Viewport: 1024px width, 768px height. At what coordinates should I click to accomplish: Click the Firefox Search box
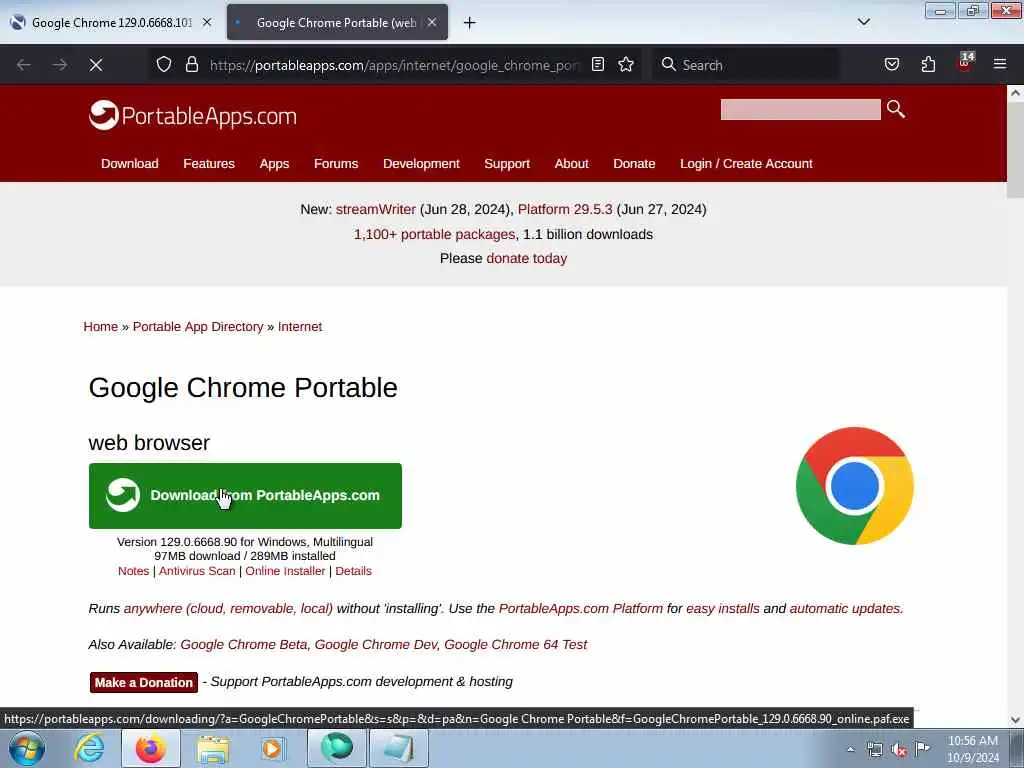click(746, 65)
